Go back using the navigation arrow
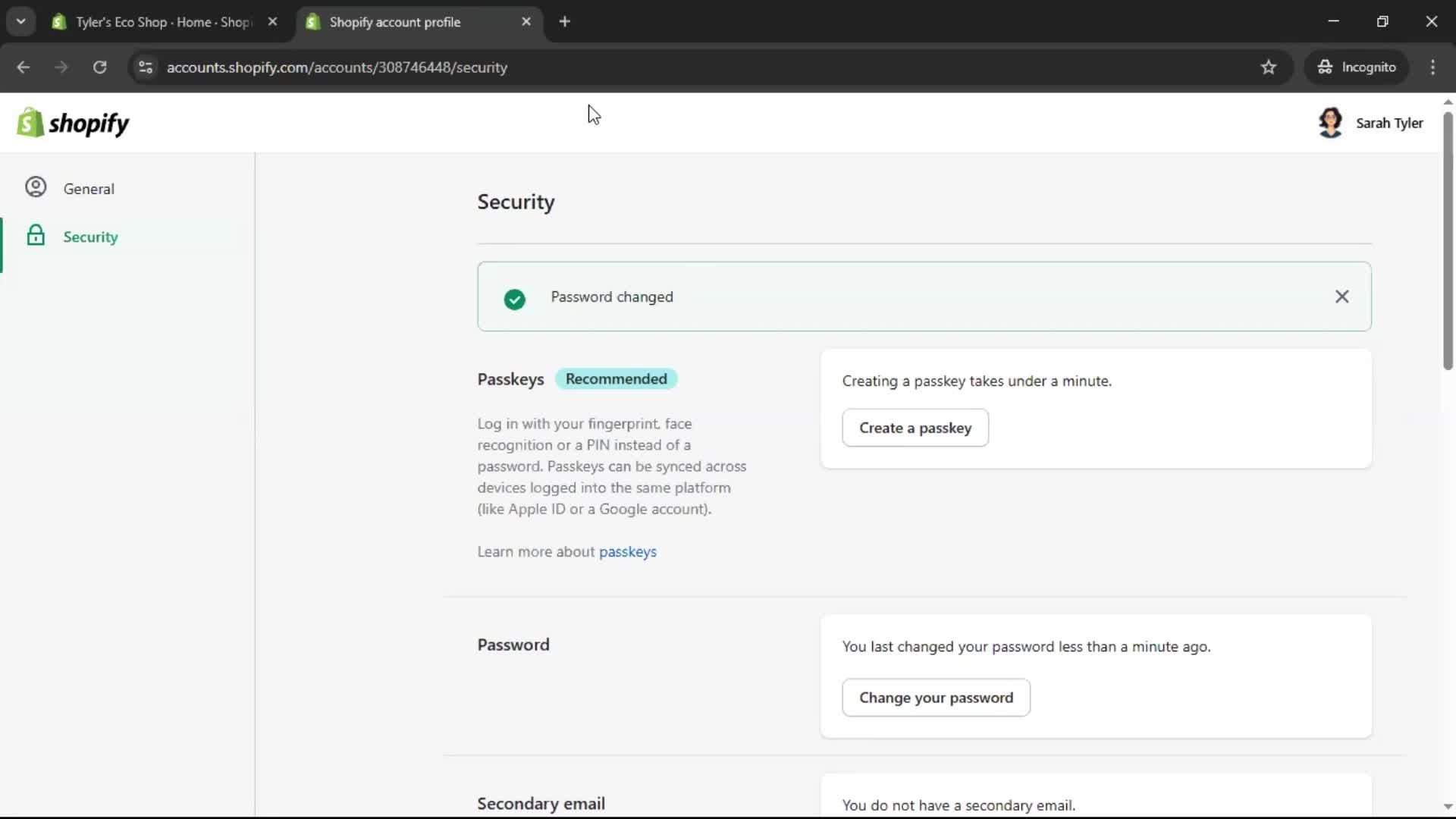 click(24, 67)
